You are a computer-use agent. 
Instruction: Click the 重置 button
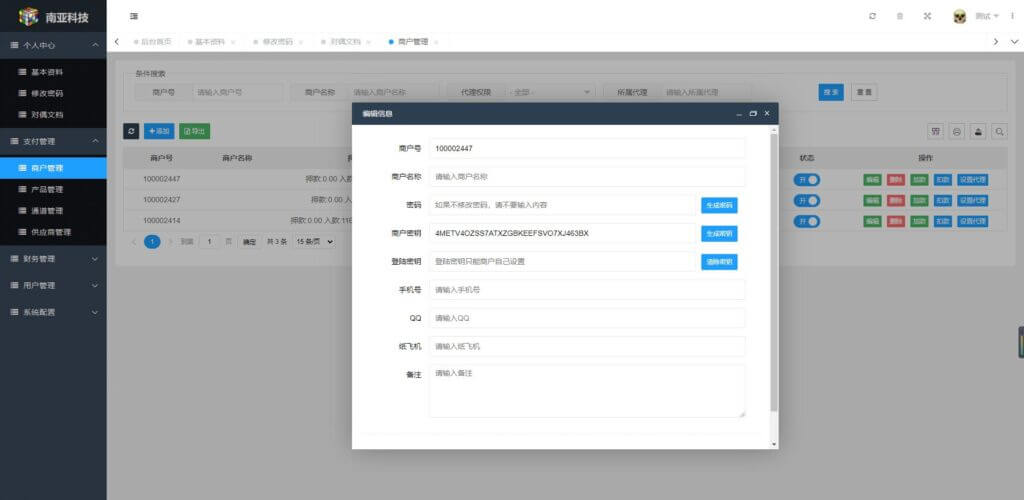click(864, 93)
